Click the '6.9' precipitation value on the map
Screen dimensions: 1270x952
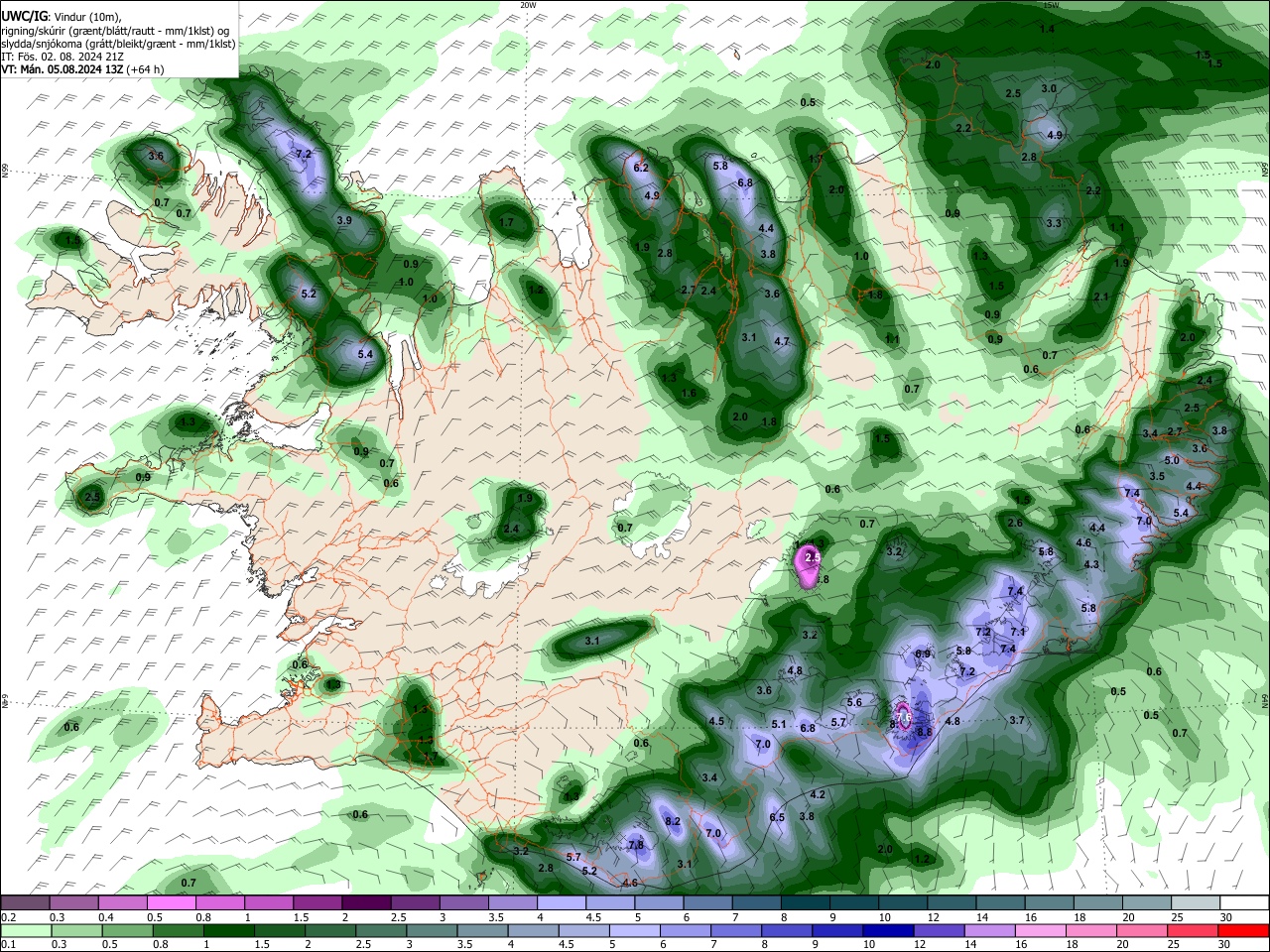923,654
